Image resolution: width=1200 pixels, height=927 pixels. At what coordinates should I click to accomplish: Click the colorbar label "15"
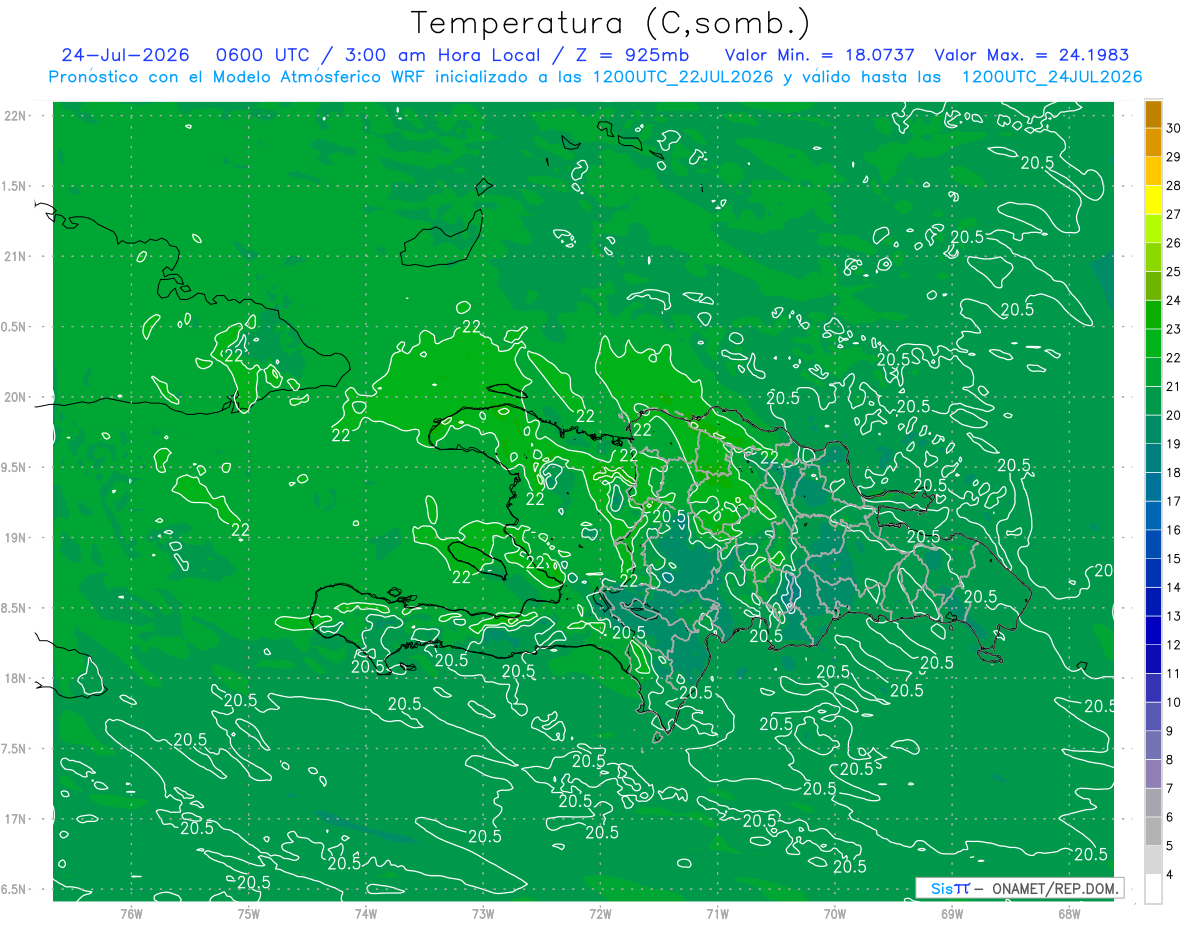point(1174,559)
